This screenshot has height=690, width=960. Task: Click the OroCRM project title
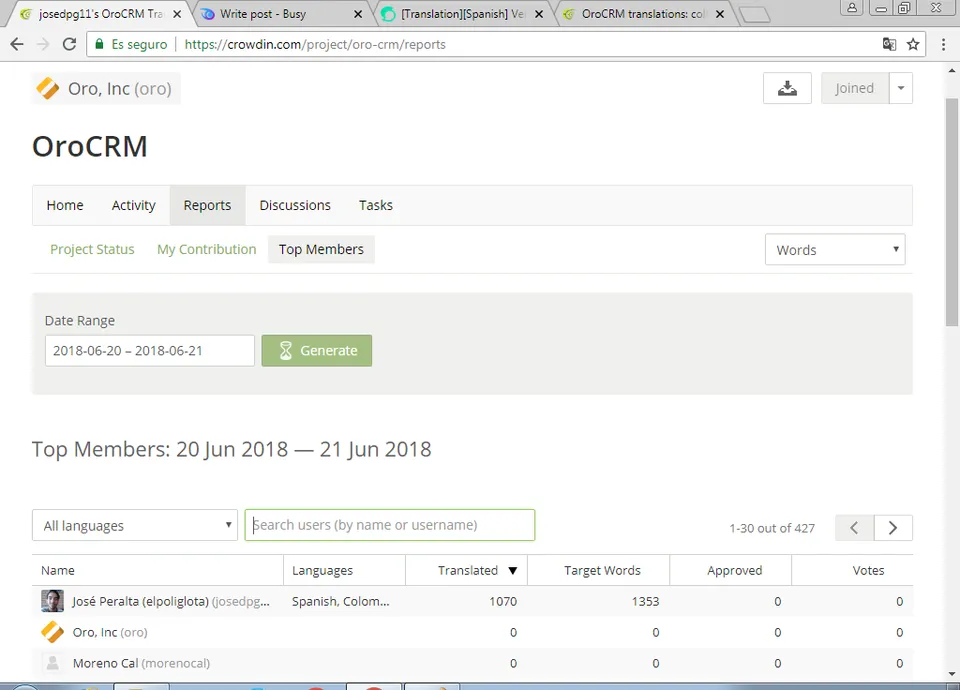pyautogui.click(x=89, y=146)
